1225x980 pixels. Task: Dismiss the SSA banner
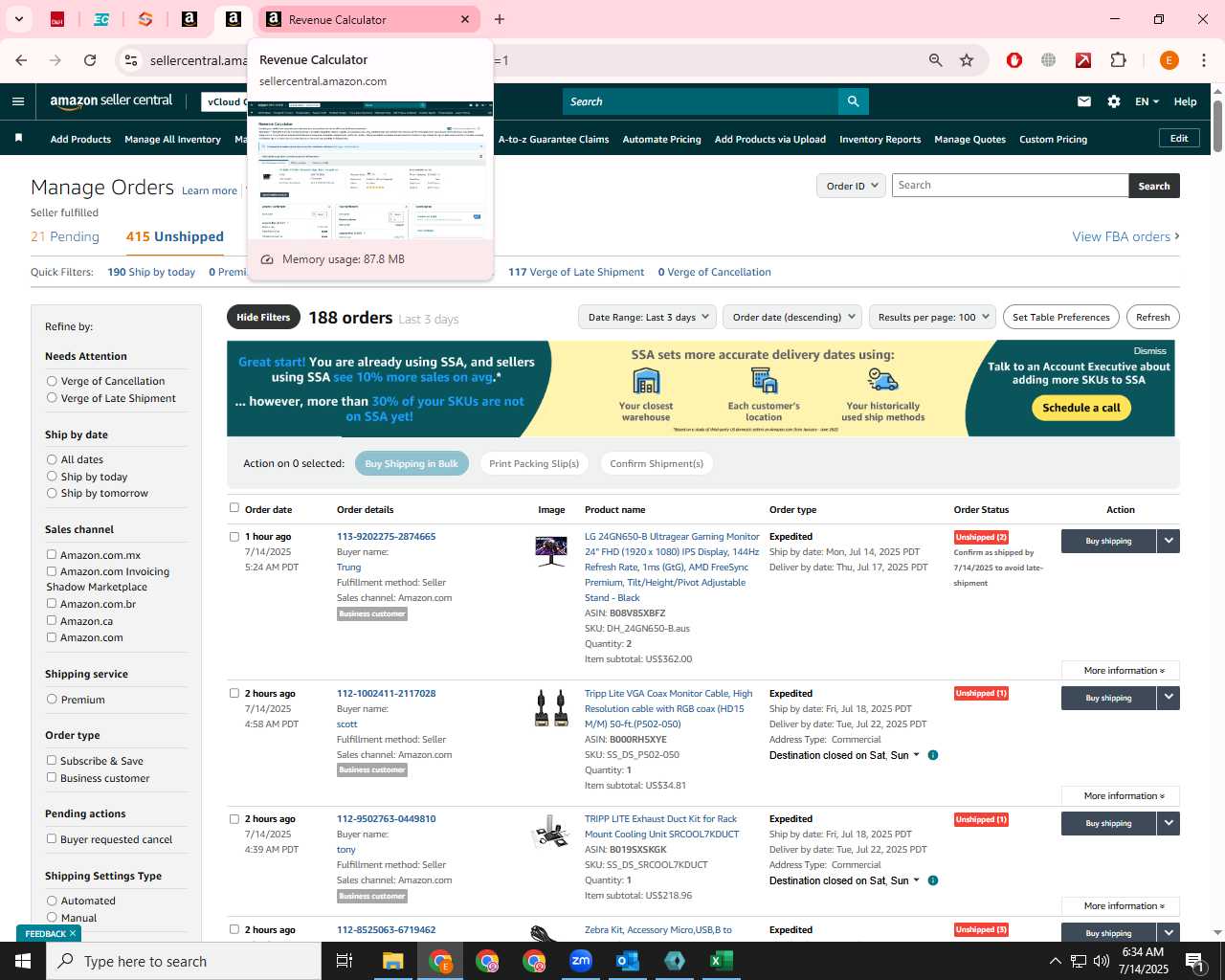tap(1149, 351)
